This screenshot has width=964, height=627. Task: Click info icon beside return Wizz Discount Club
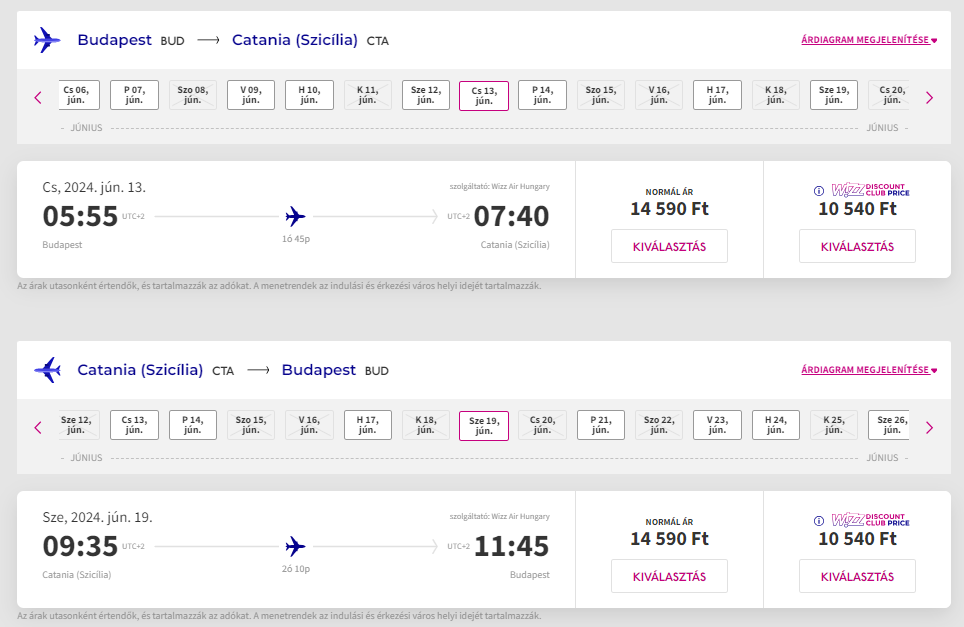tap(818, 520)
